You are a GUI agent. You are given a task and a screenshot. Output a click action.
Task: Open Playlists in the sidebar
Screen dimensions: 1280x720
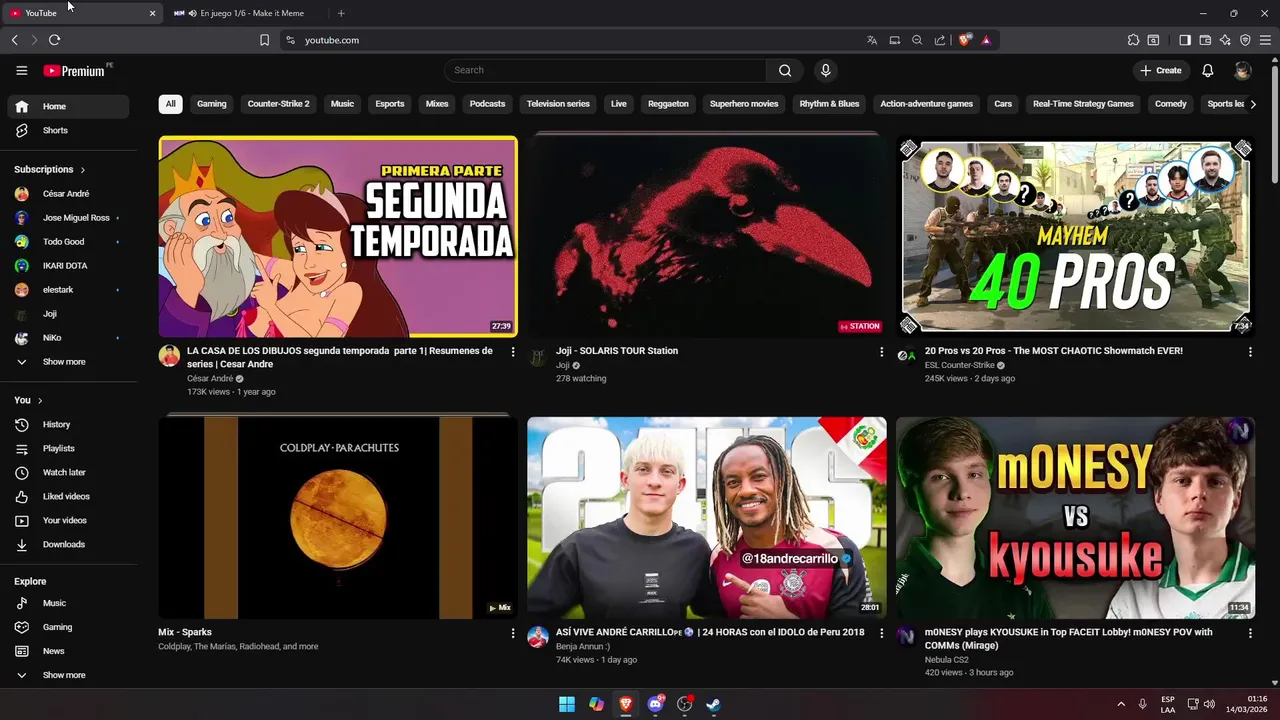click(68, 448)
